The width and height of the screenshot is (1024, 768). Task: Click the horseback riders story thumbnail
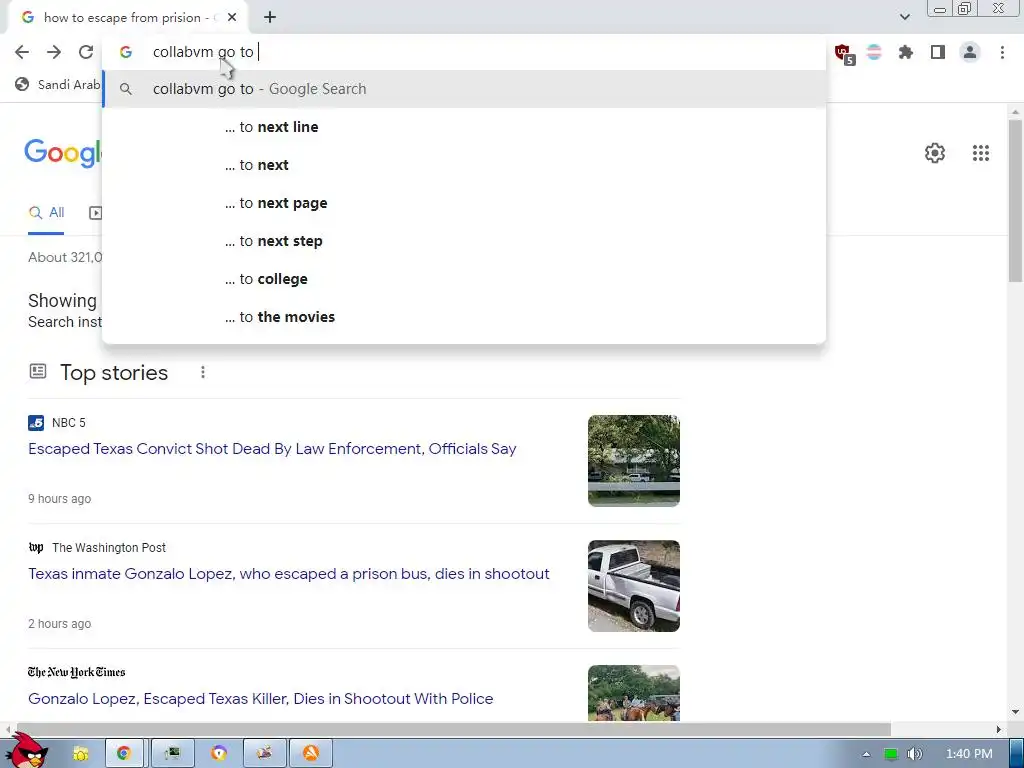coord(633,693)
